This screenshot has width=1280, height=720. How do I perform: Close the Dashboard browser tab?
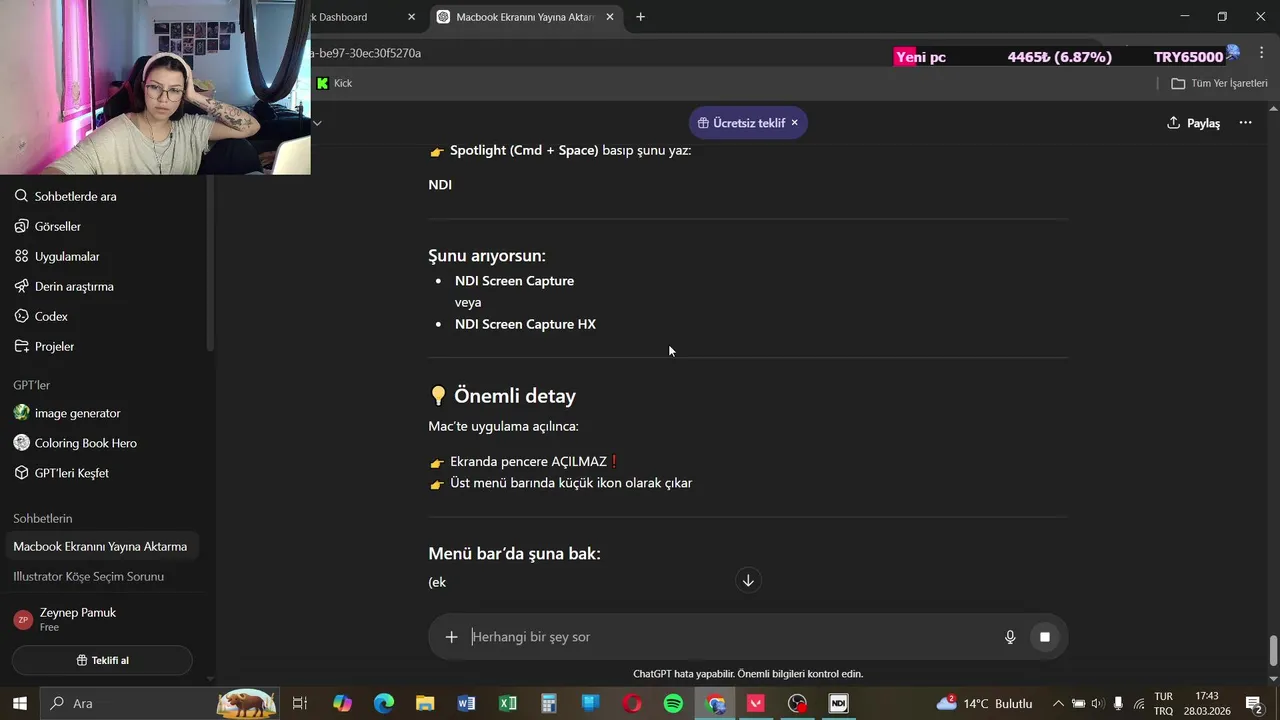[x=411, y=17]
